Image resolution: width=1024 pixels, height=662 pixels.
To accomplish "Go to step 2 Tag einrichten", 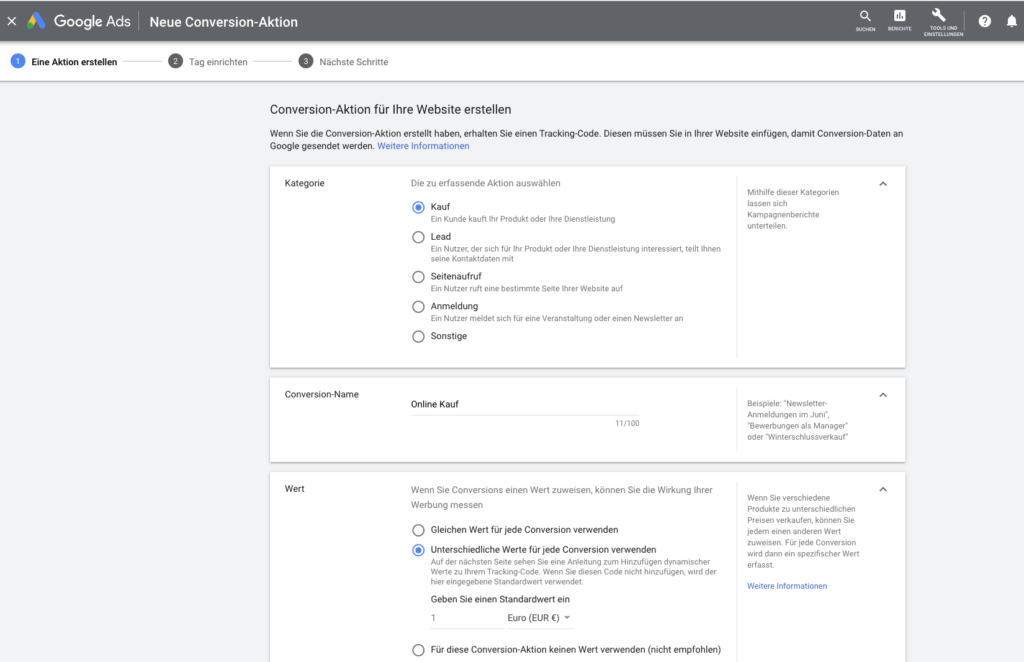I will (208, 61).
